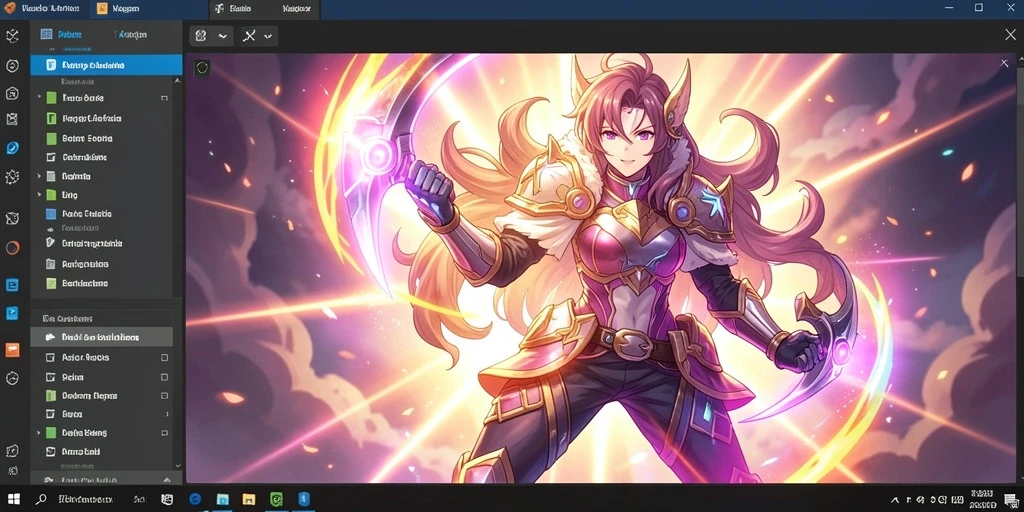Viewport: 1024px width, 512px height.
Task: Open Edge browser from the taskbar
Action: tap(195, 499)
